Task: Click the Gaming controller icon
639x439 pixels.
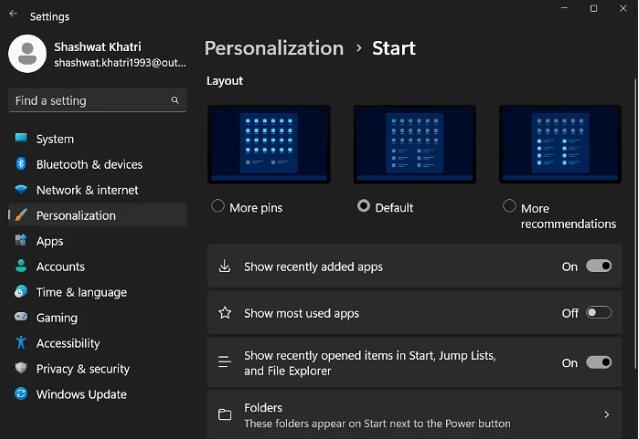Action: [x=21, y=317]
